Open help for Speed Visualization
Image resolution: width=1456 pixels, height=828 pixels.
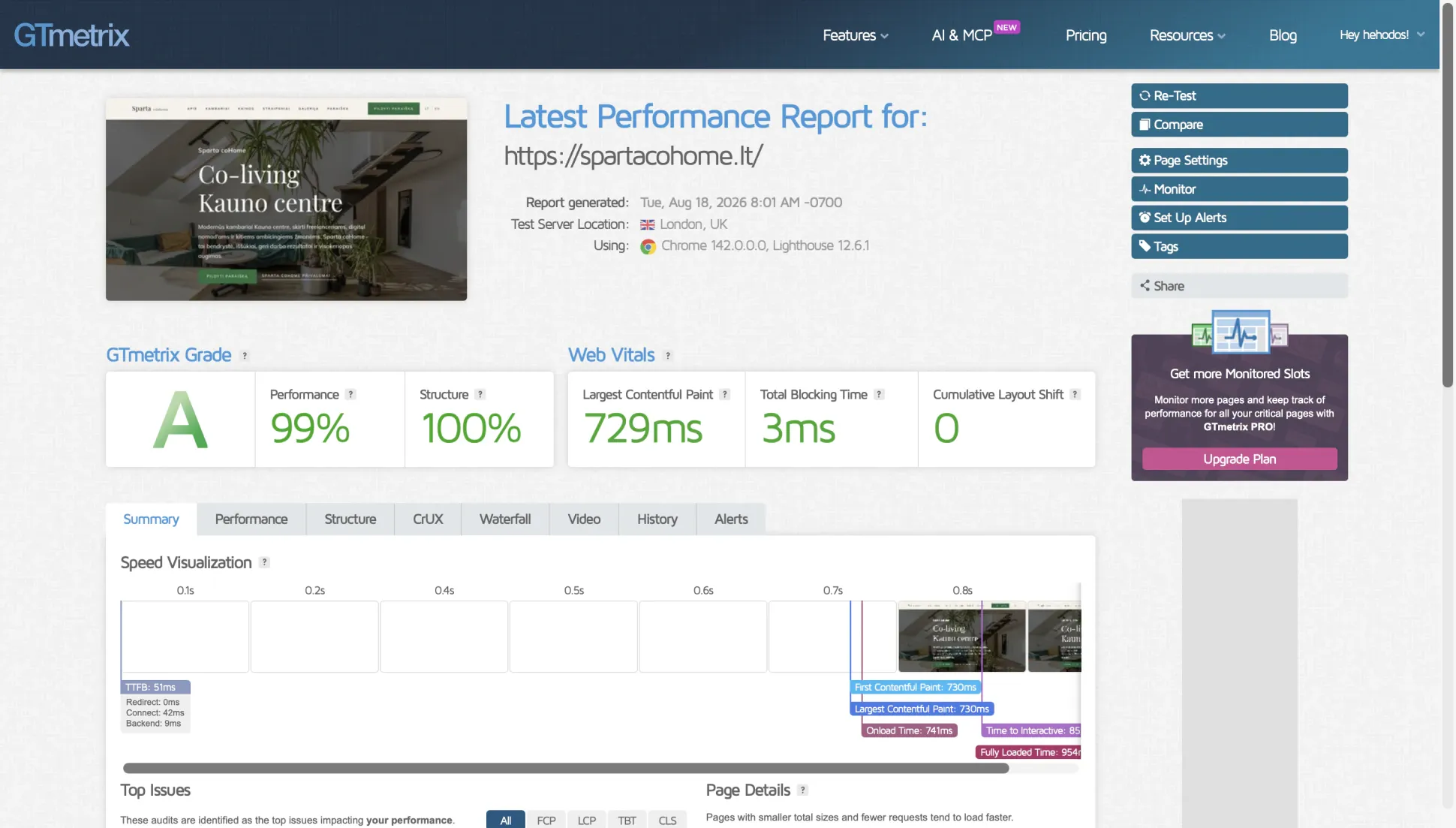coord(264,562)
